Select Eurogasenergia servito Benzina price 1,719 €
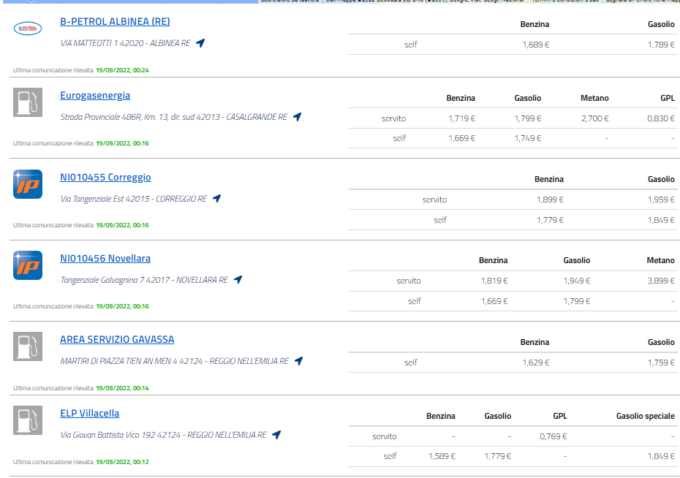The width and height of the screenshot is (680, 478). click(461, 118)
